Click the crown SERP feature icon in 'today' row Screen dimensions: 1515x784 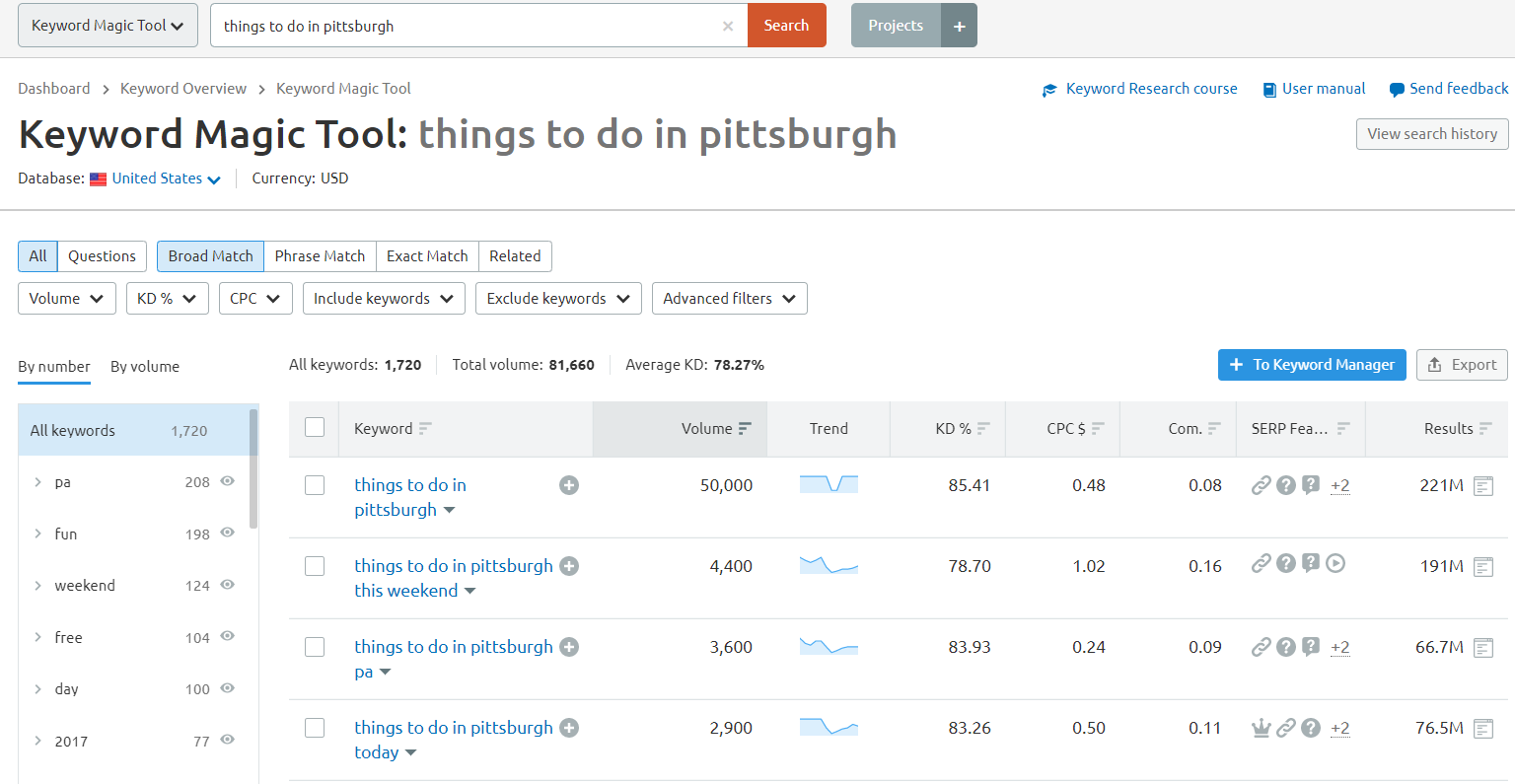tap(1261, 728)
